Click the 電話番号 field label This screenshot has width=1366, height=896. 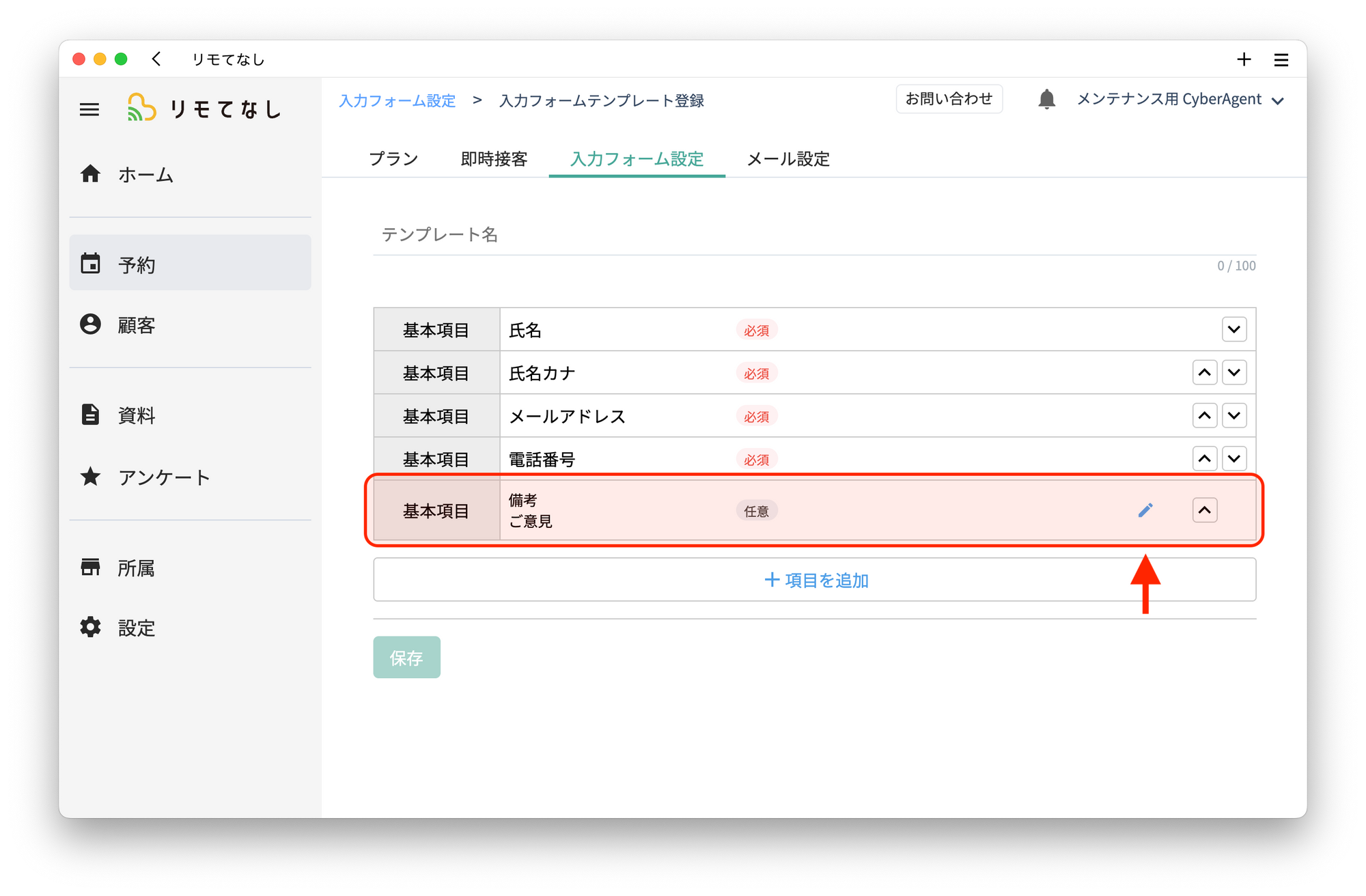[x=542, y=459]
